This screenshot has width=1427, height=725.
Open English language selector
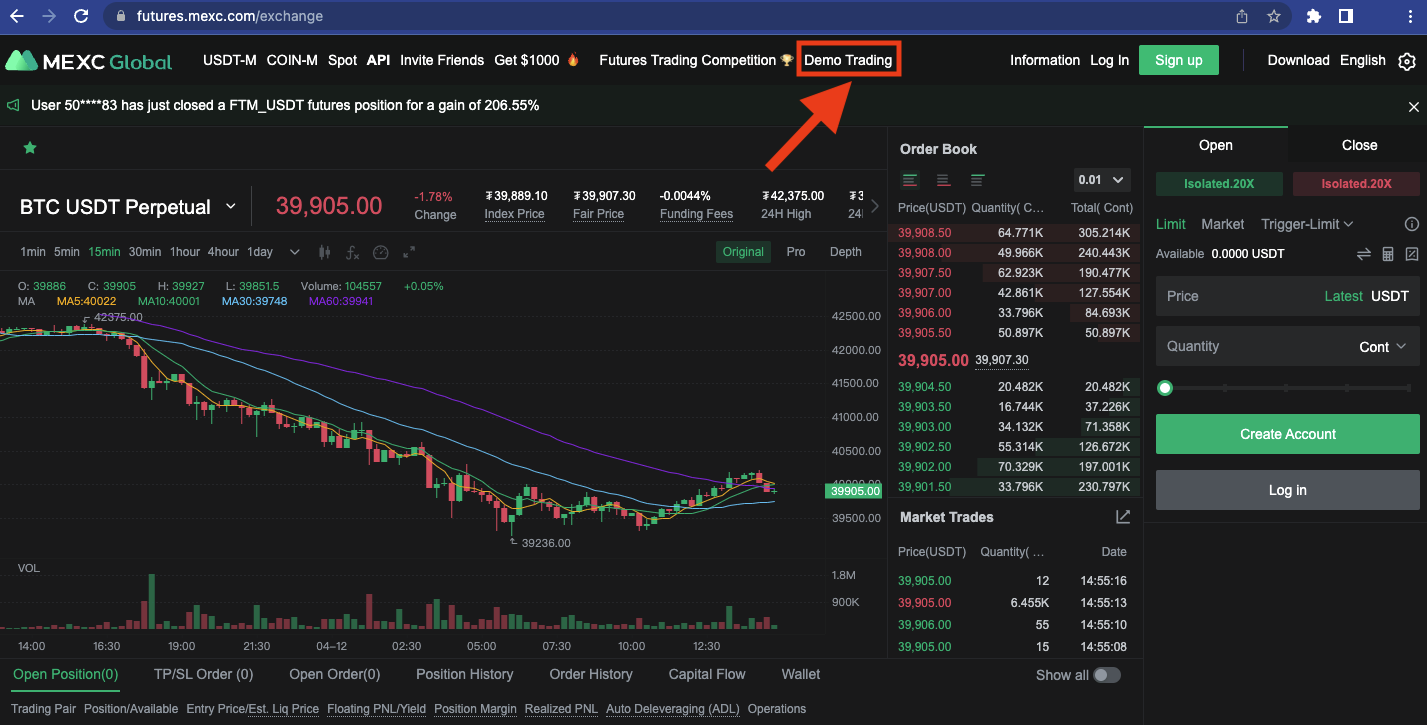click(x=1363, y=60)
